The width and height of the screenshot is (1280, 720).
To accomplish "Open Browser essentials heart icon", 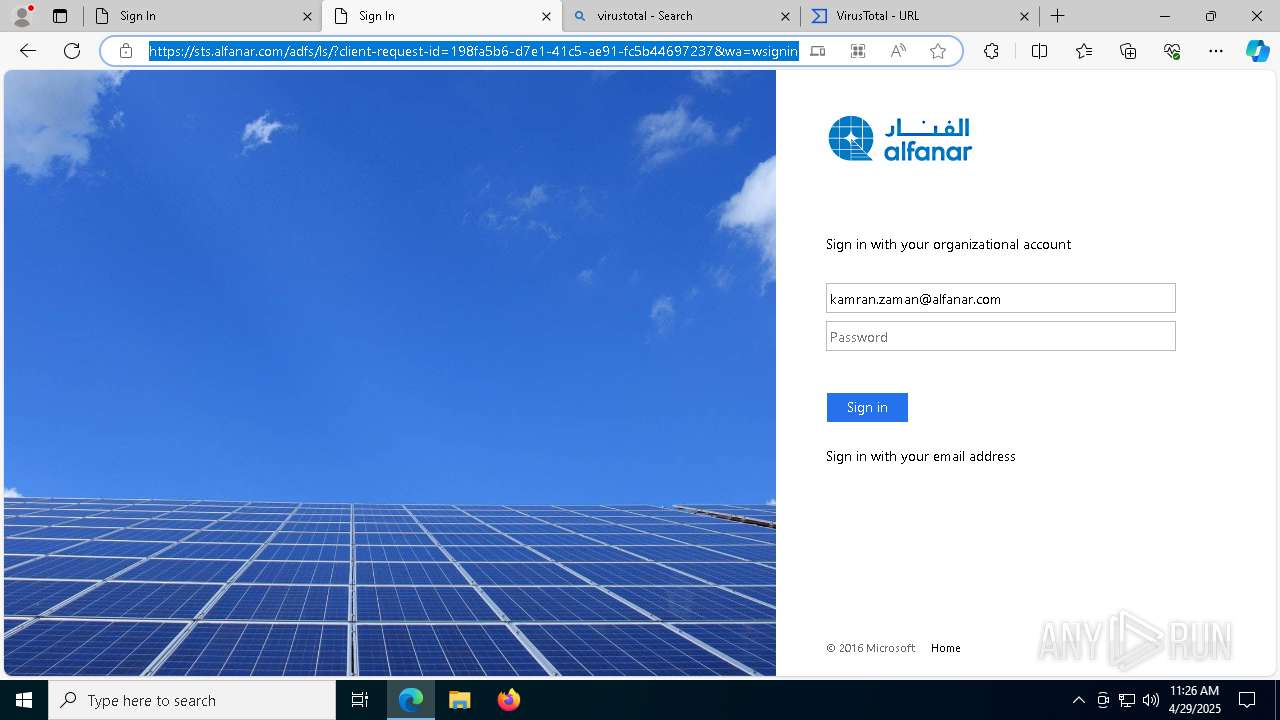I will [1172, 51].
